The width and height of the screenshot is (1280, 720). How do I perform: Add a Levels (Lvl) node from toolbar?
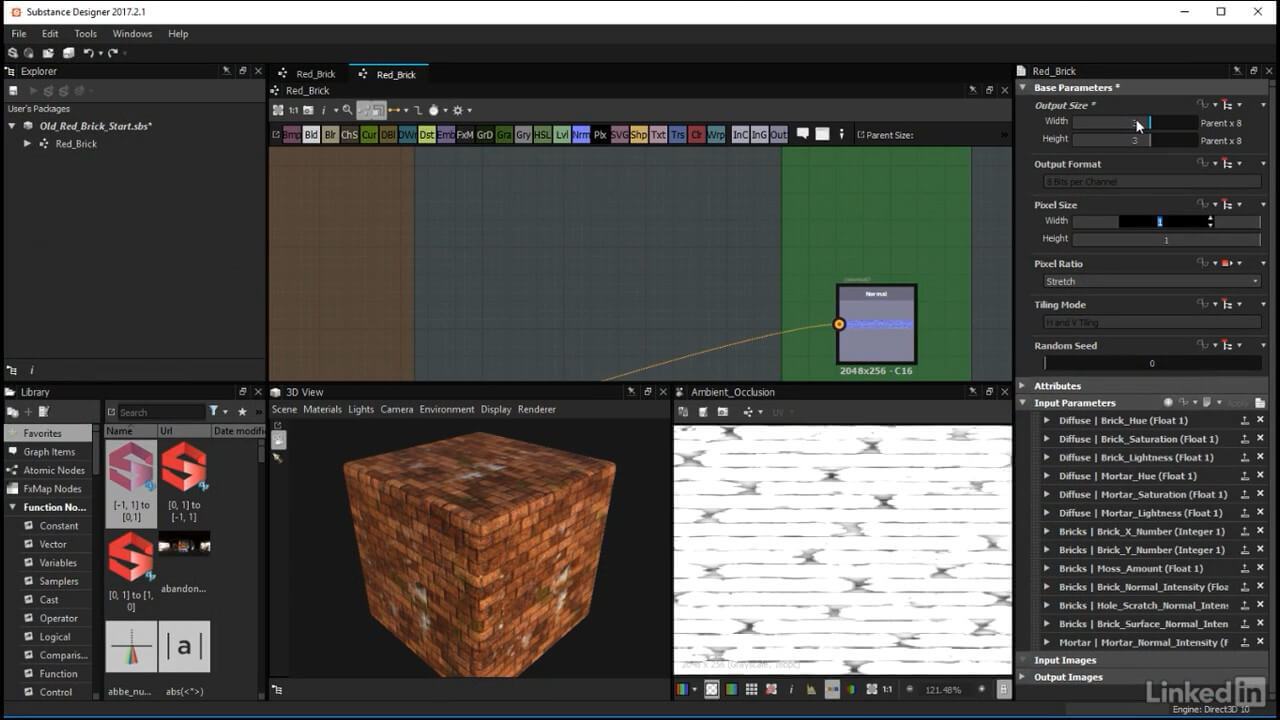point(561,135)
